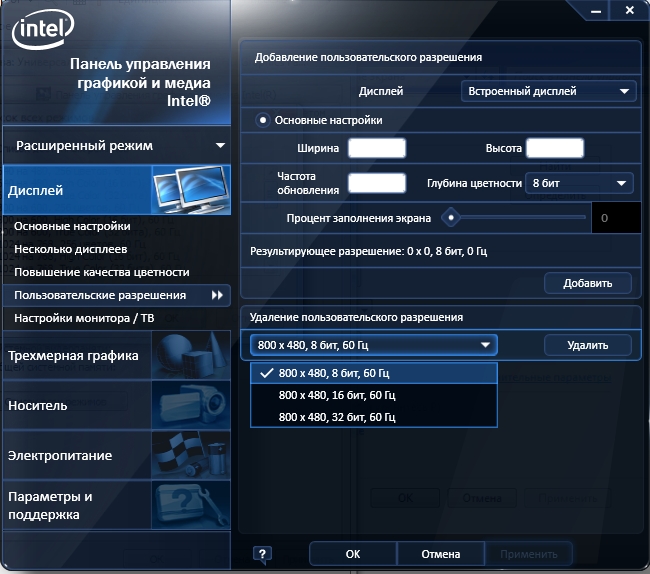Open Электропитание section icon
This screenshot has width=650, height=574.
tap(189, 455)
